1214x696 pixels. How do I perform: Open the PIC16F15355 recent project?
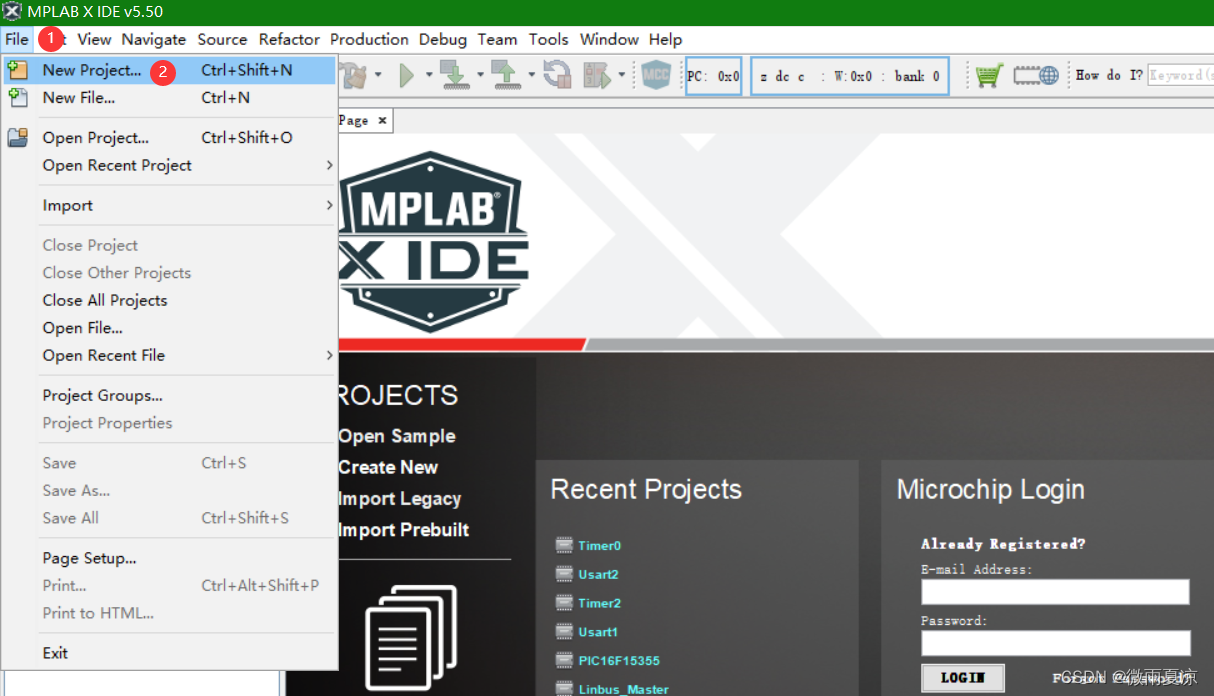tap(619, 661)
